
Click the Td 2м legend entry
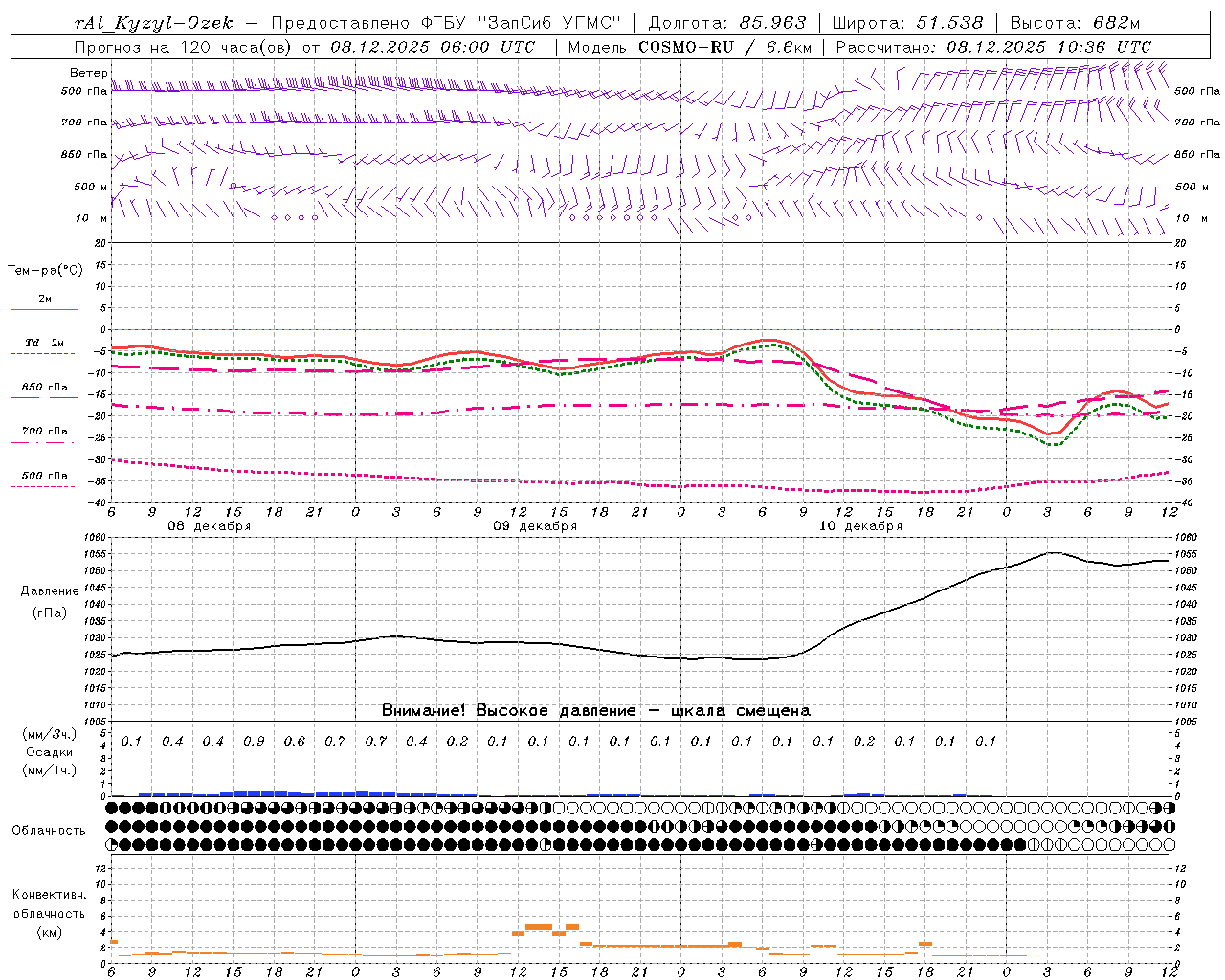tap(44, 343)
